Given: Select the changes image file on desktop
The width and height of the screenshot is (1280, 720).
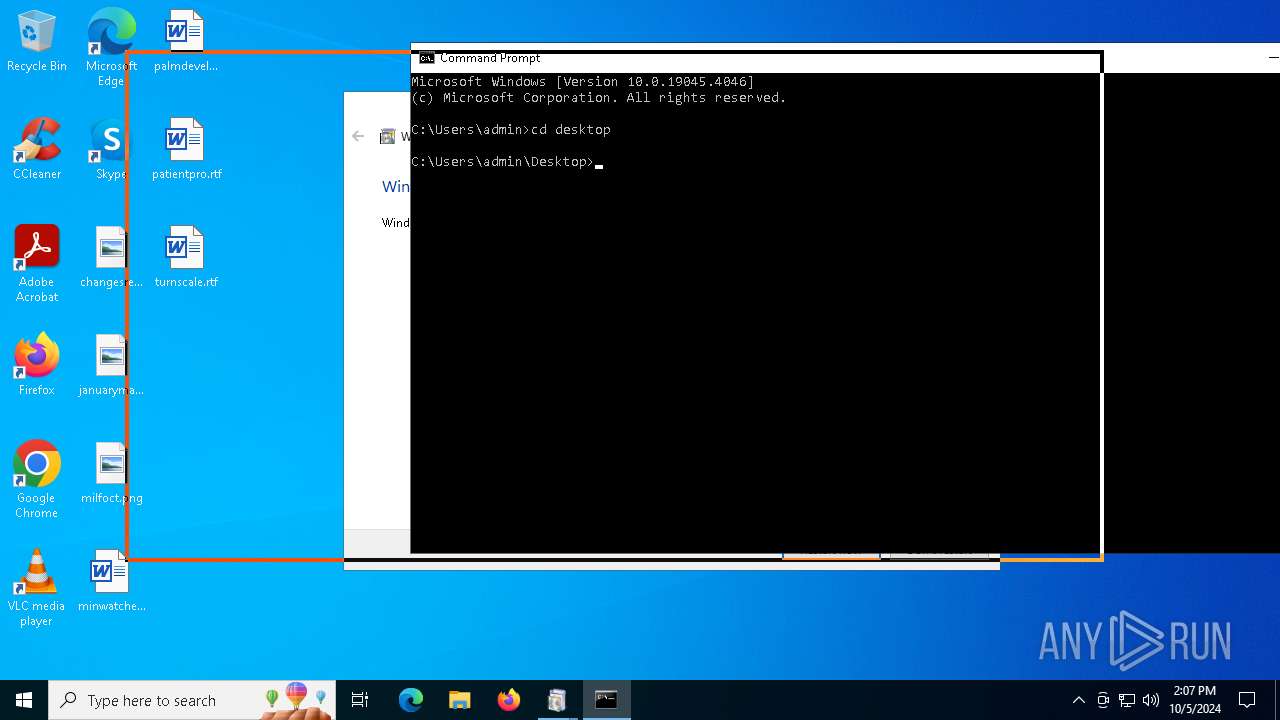Looking at the screenshot, I should [x=111, y=257].
